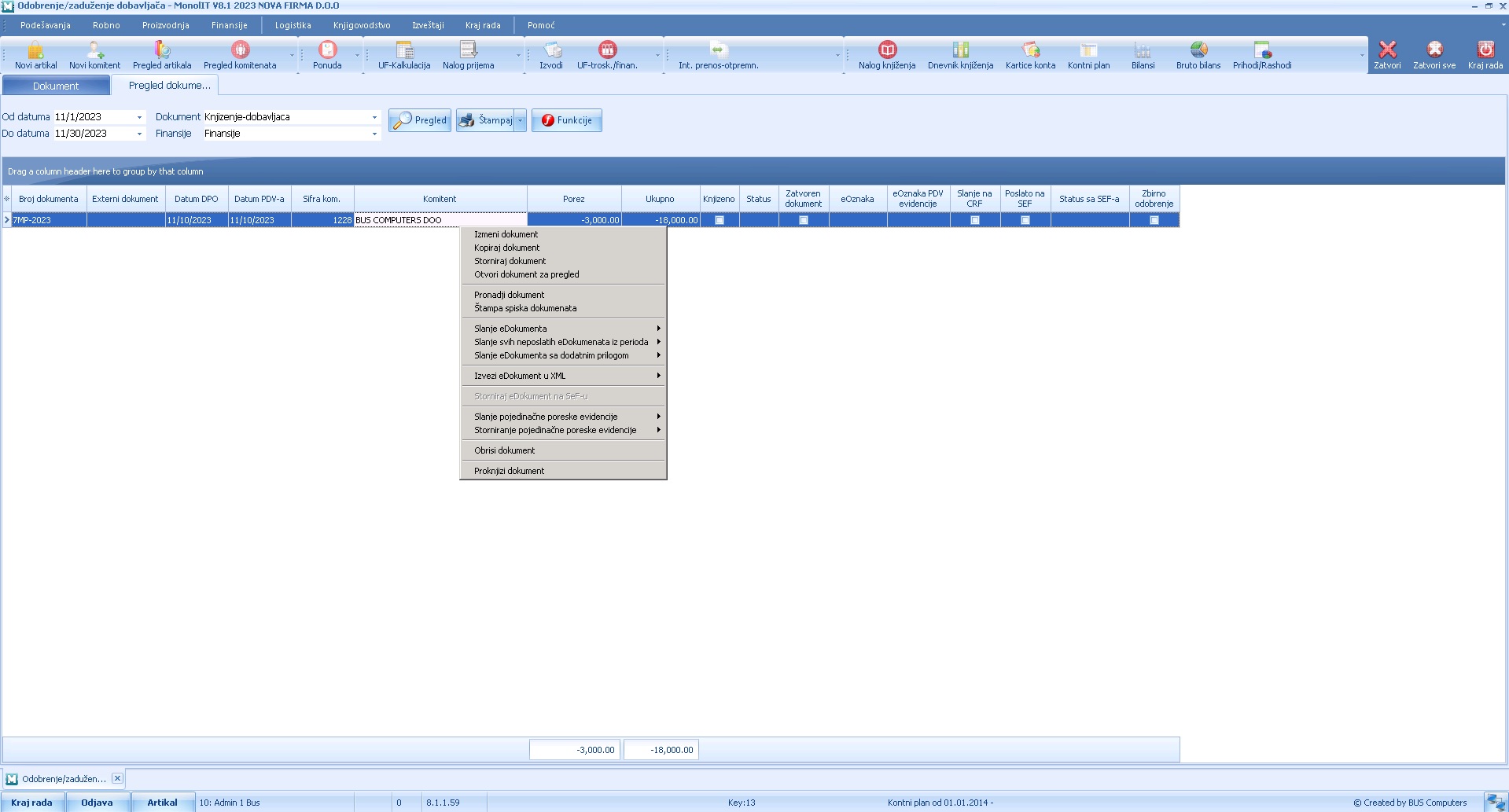
Task: Toggle Poslato na SEF checkbox in row
Action: 1025,220
